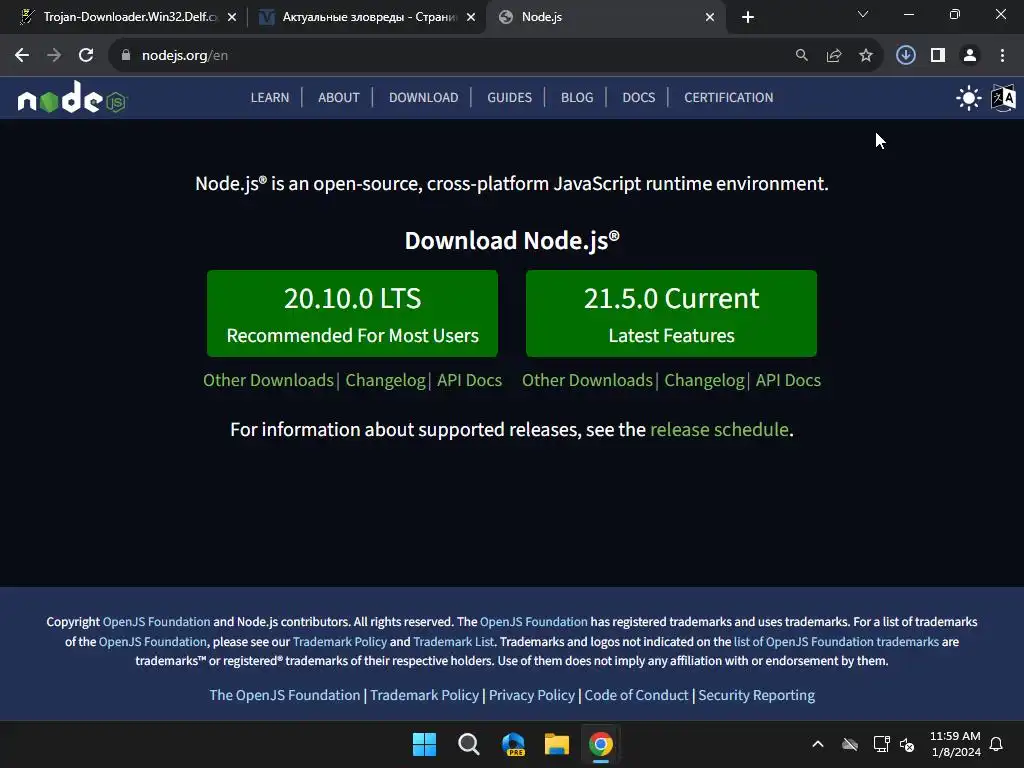This screenshot has width=1024, height=768.
Task: Open Trademark List link
Action: [453, 641]
